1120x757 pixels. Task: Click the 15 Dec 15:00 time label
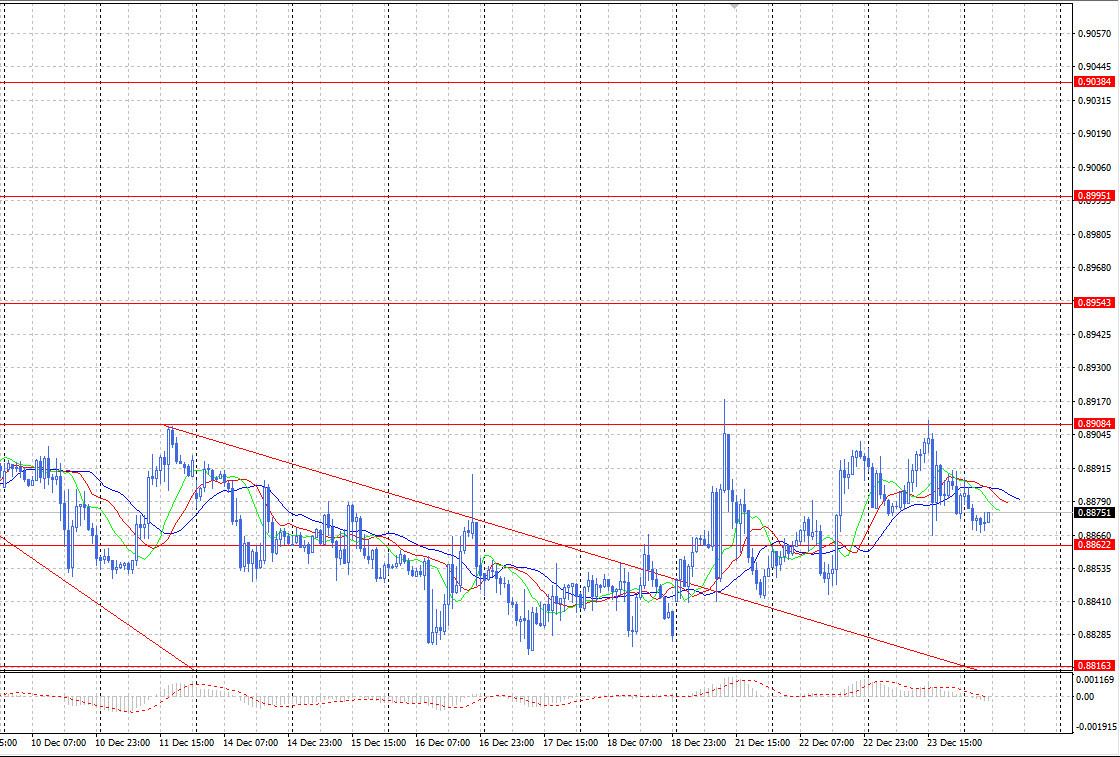click(379, 743)
